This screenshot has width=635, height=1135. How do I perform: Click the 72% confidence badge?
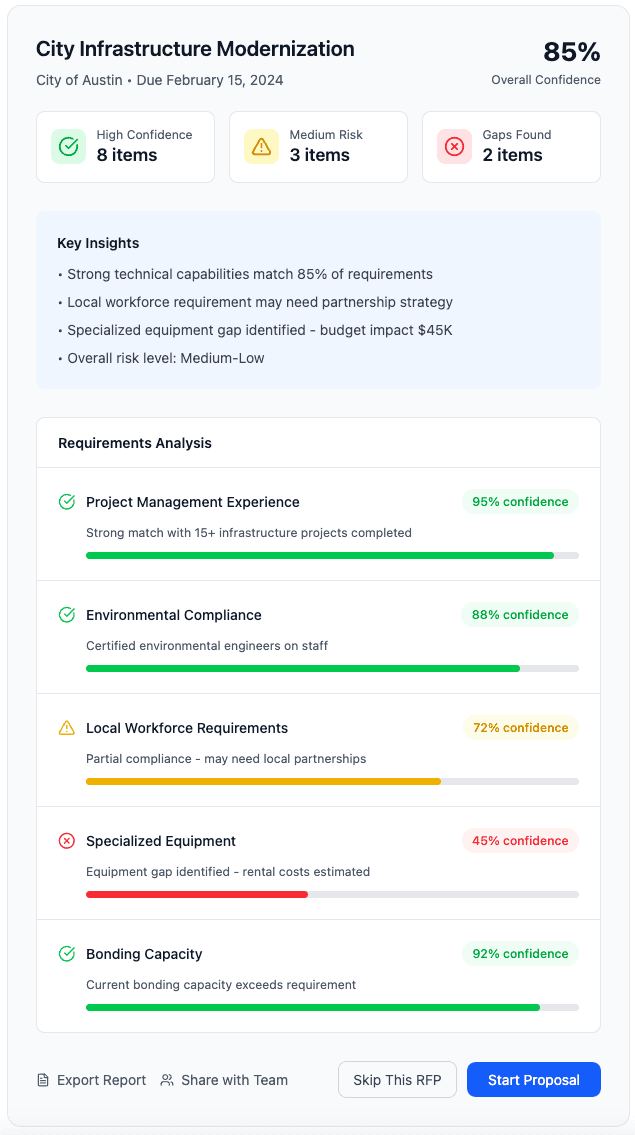[x=520, y=728]
